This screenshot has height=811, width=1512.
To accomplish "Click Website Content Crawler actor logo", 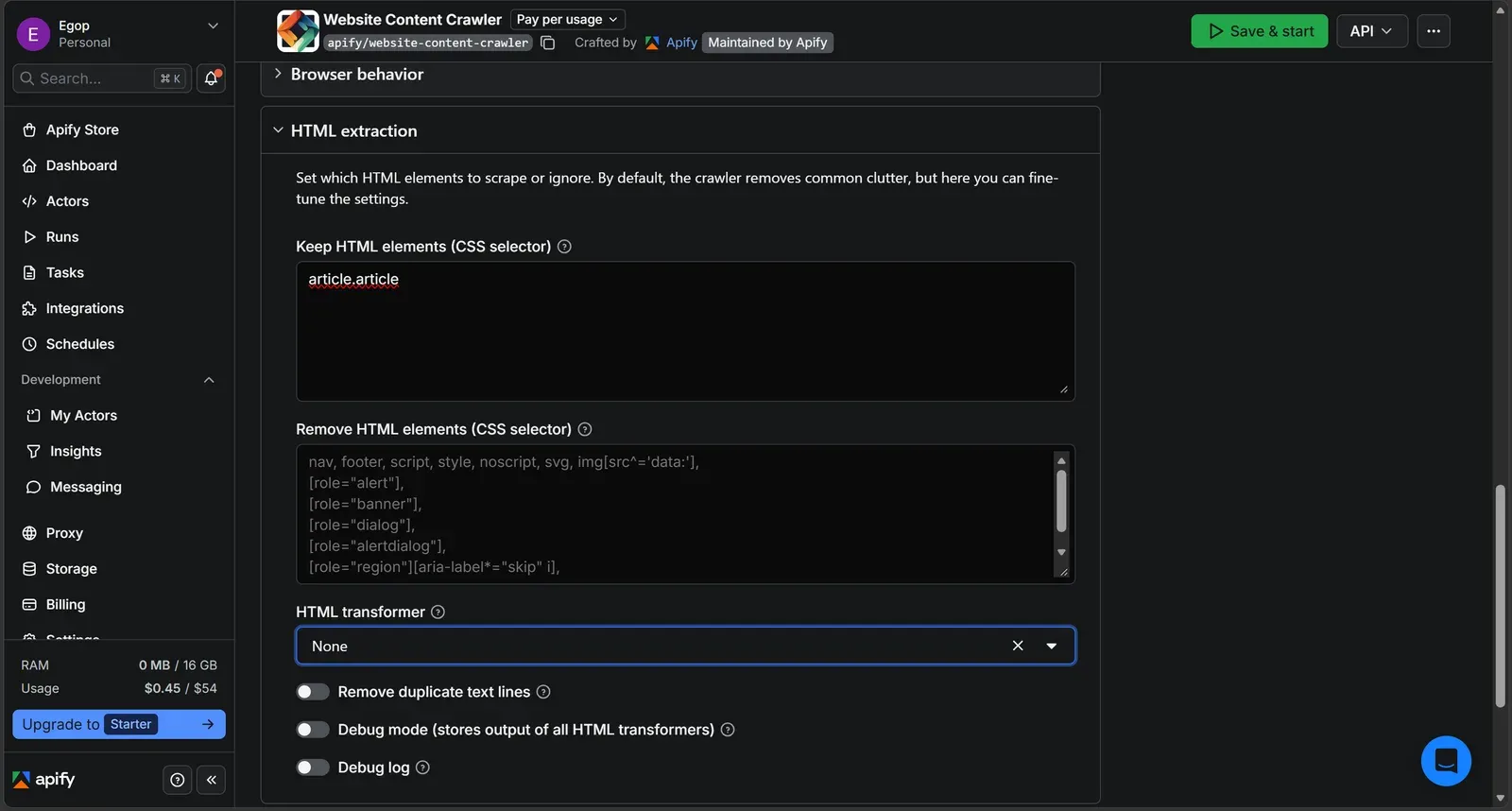I will tap(298, 31).
